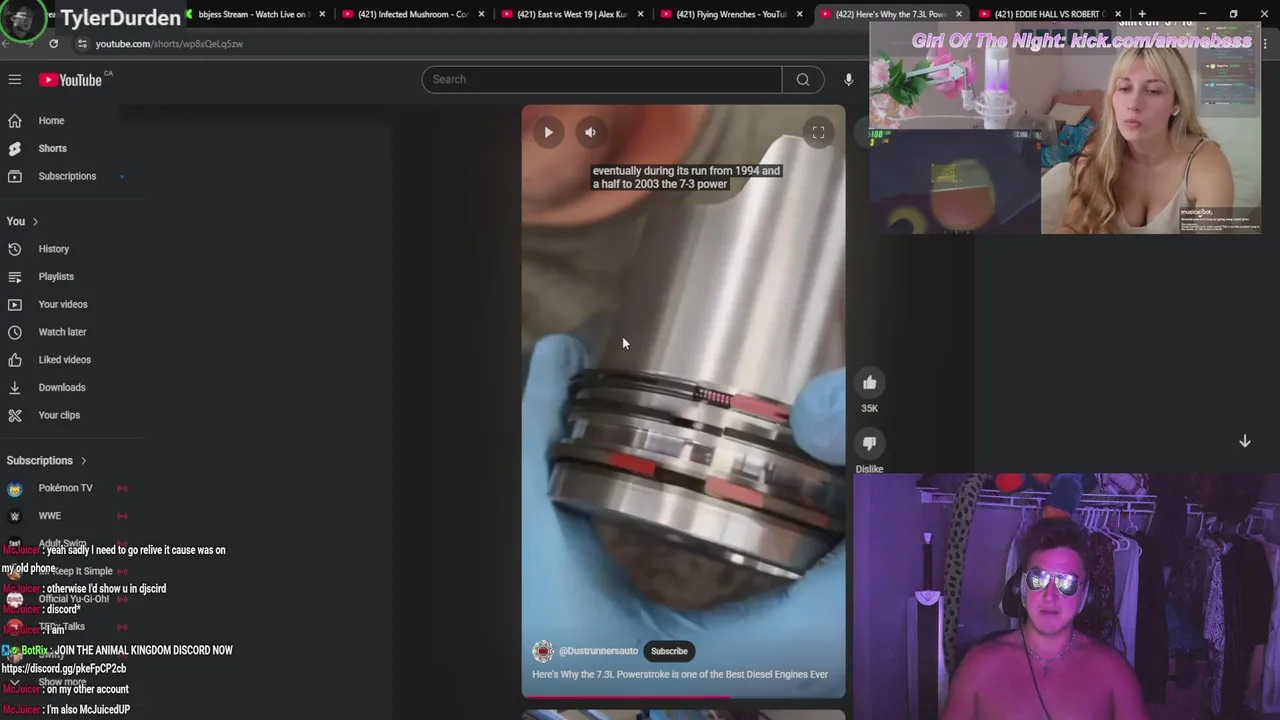Click the WWE channel avatar
This screenshot has height=720, width=1280.
pos(15,516)
